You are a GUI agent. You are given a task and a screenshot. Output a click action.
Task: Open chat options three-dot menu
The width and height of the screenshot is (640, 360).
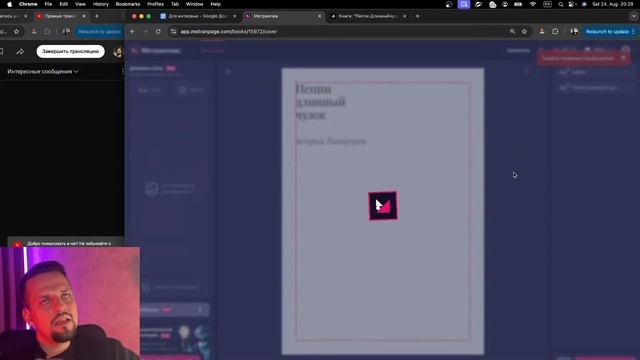click(122, 71)
